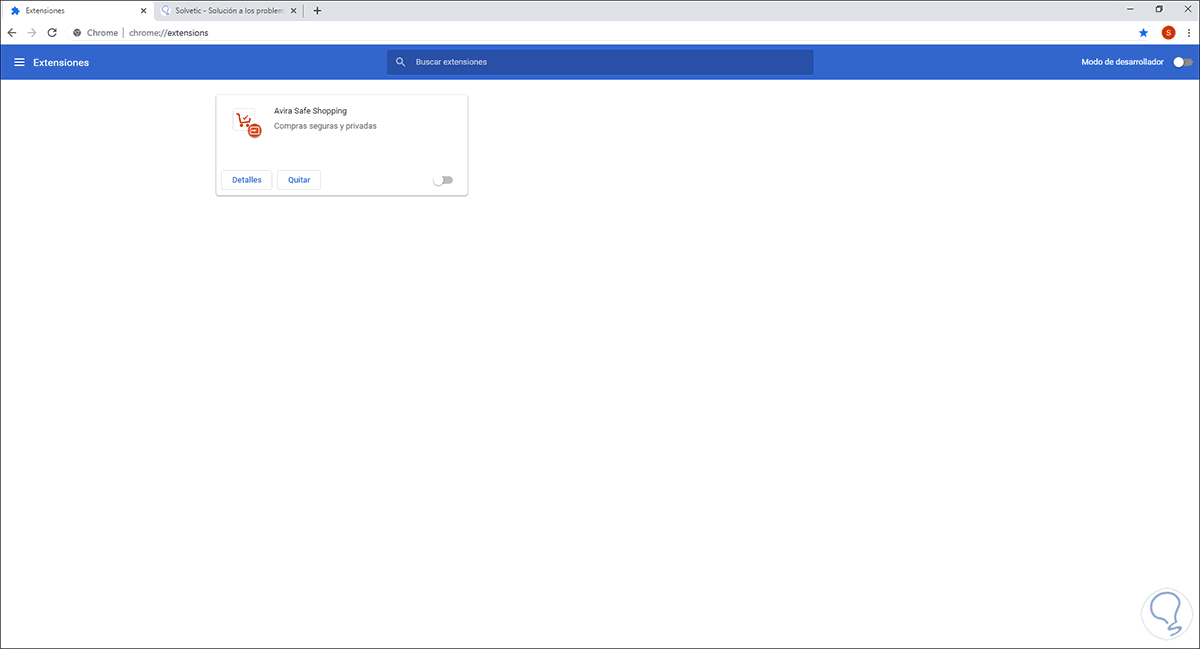
Task: Click the browser back arrow
Action: (x=11, y=32)
